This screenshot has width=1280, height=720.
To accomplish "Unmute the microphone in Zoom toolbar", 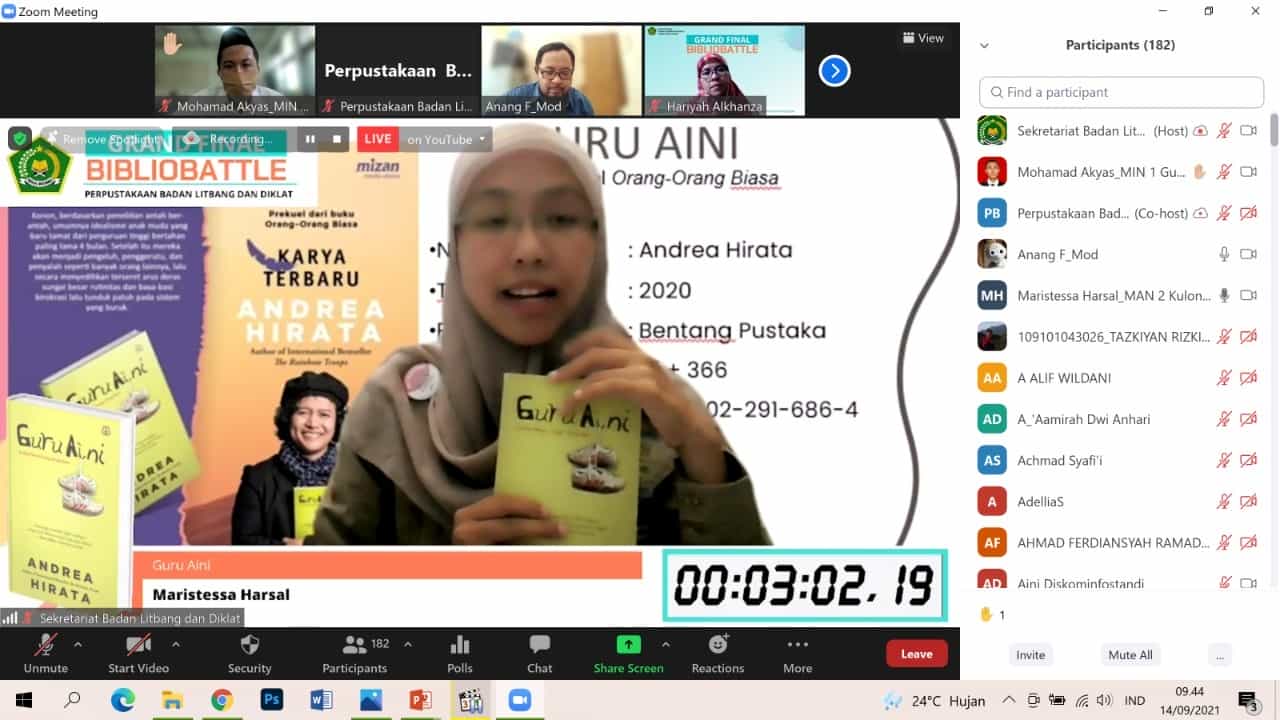I will [x=46, y=645].
